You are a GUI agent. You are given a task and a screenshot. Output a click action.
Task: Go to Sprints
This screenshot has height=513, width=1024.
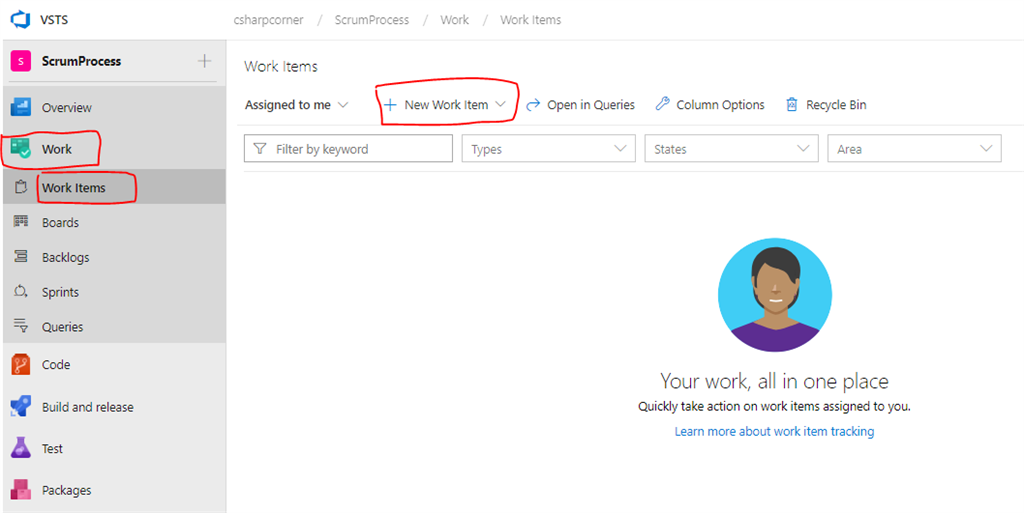pos(114,292)
